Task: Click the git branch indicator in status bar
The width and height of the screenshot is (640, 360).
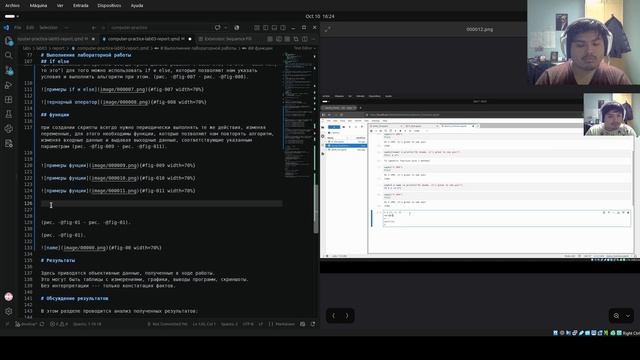Action: tap(25, 324)
